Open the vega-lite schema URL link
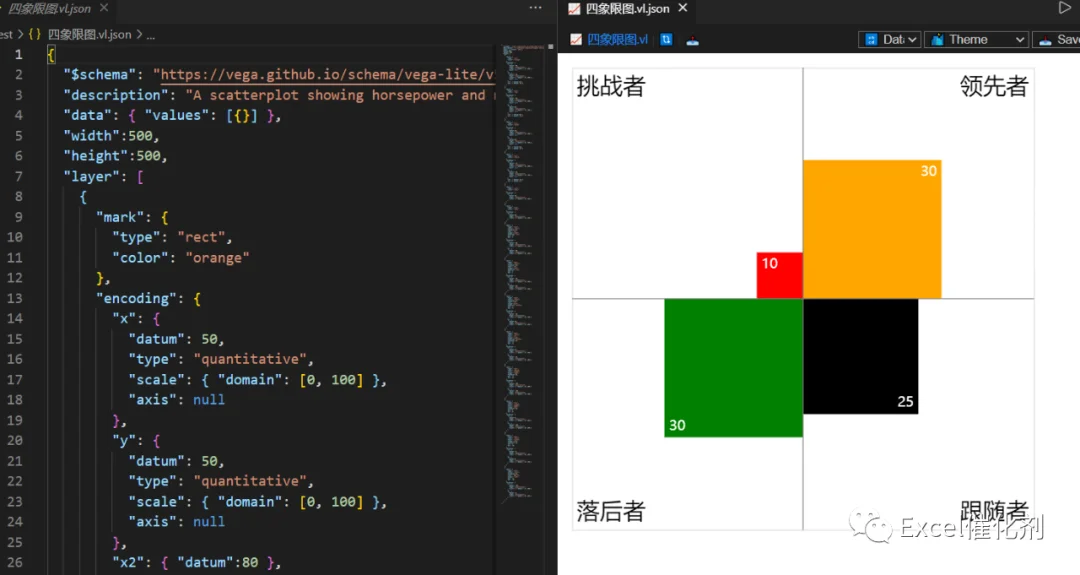Viewport: 1080px width, 575px height. tap(324, 74)
